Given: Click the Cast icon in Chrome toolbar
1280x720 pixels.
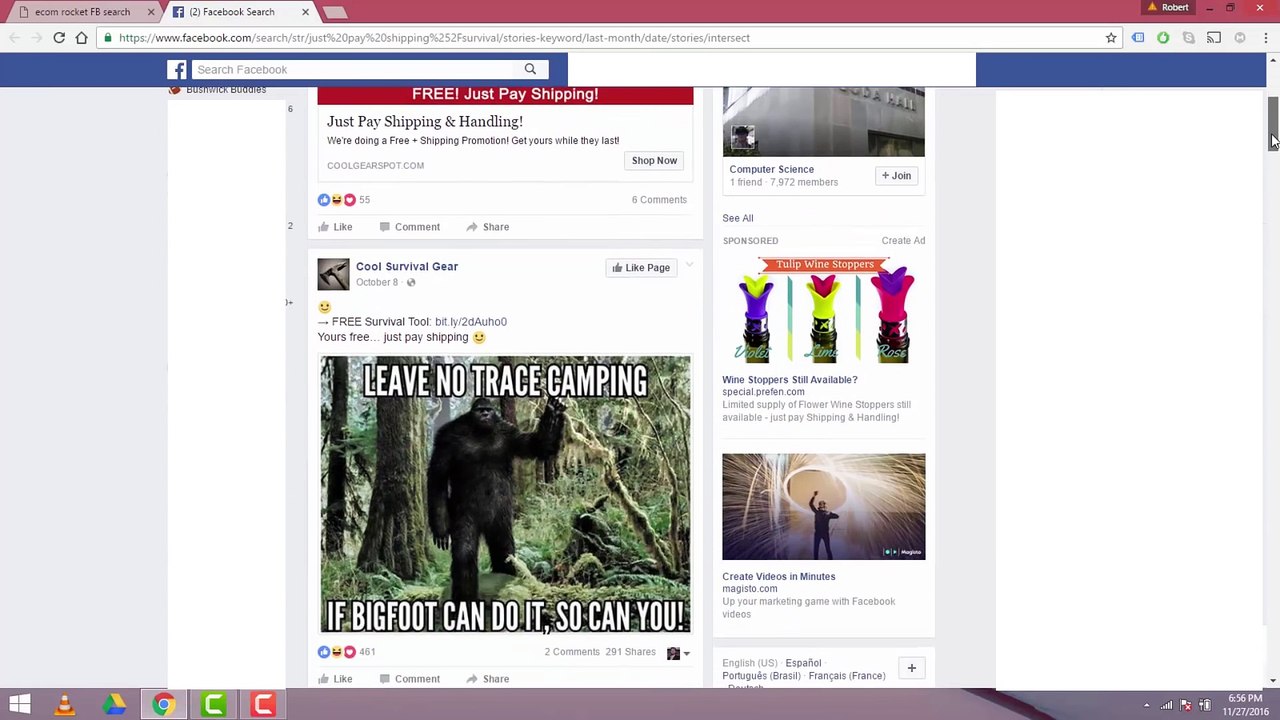Looking at the screenshot, I should tap(1214, 38).
